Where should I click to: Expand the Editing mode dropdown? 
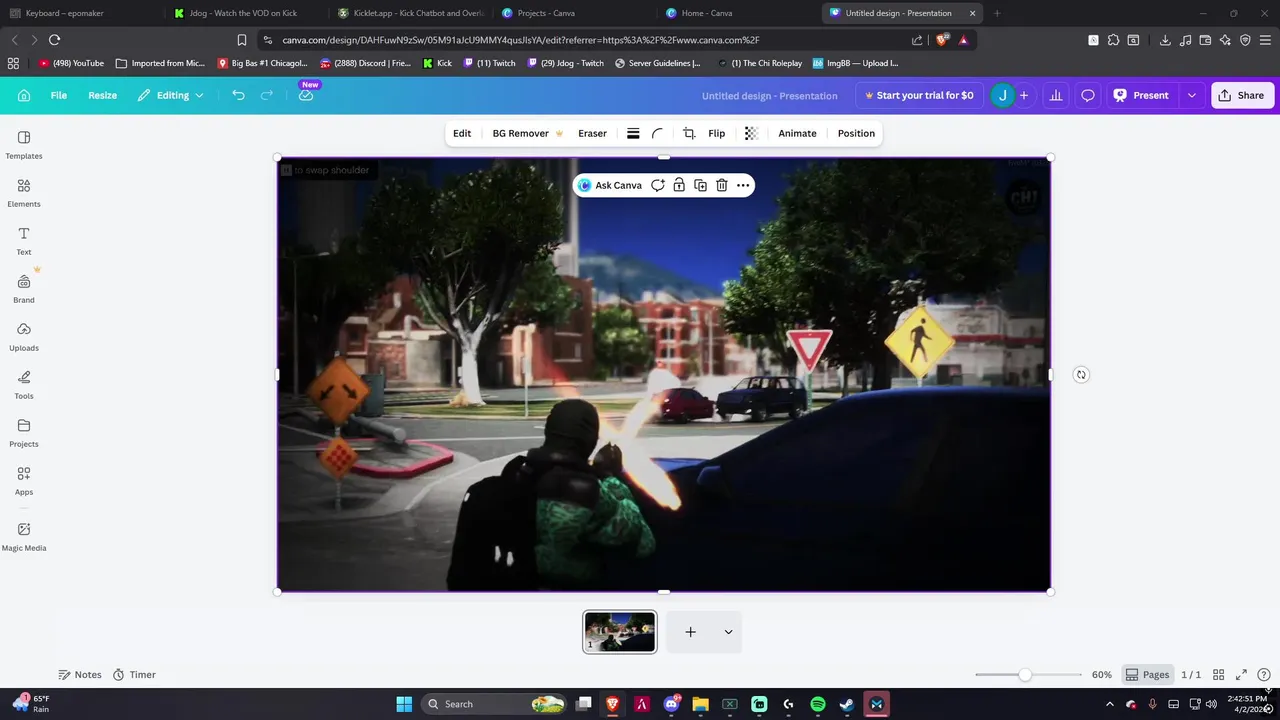coord(170,95)
